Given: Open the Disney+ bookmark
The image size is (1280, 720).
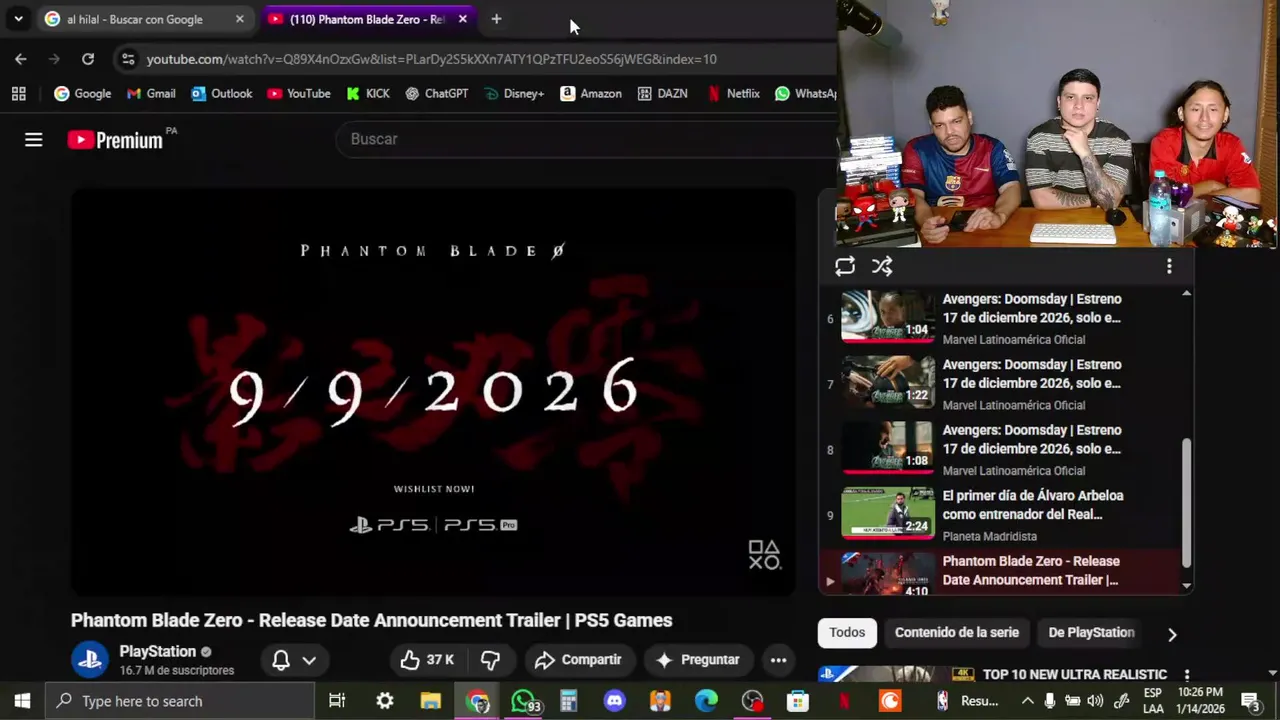Looking at the screenshot, I should (x=514, y=94).
